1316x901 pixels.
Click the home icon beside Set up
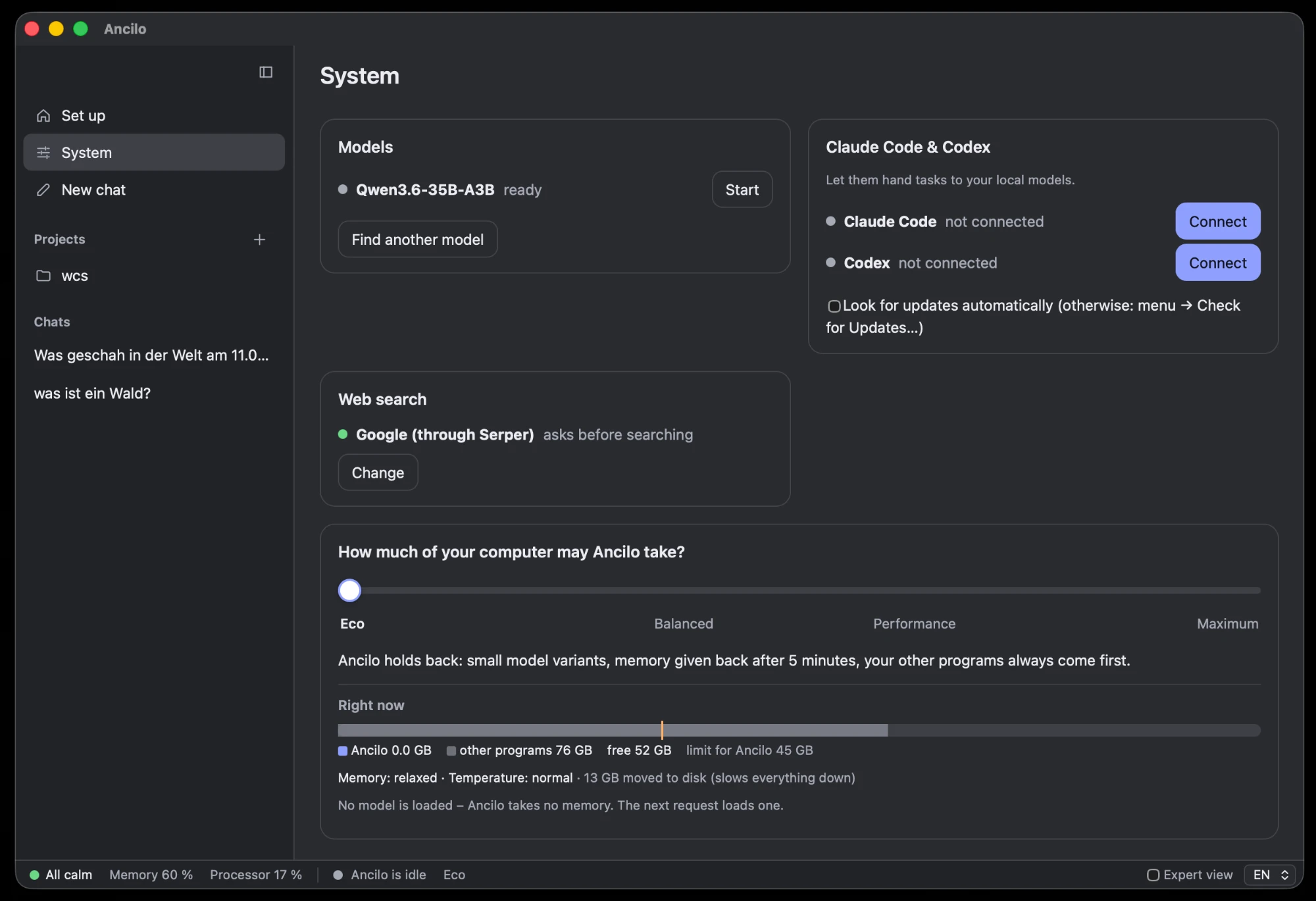point(43,116)
